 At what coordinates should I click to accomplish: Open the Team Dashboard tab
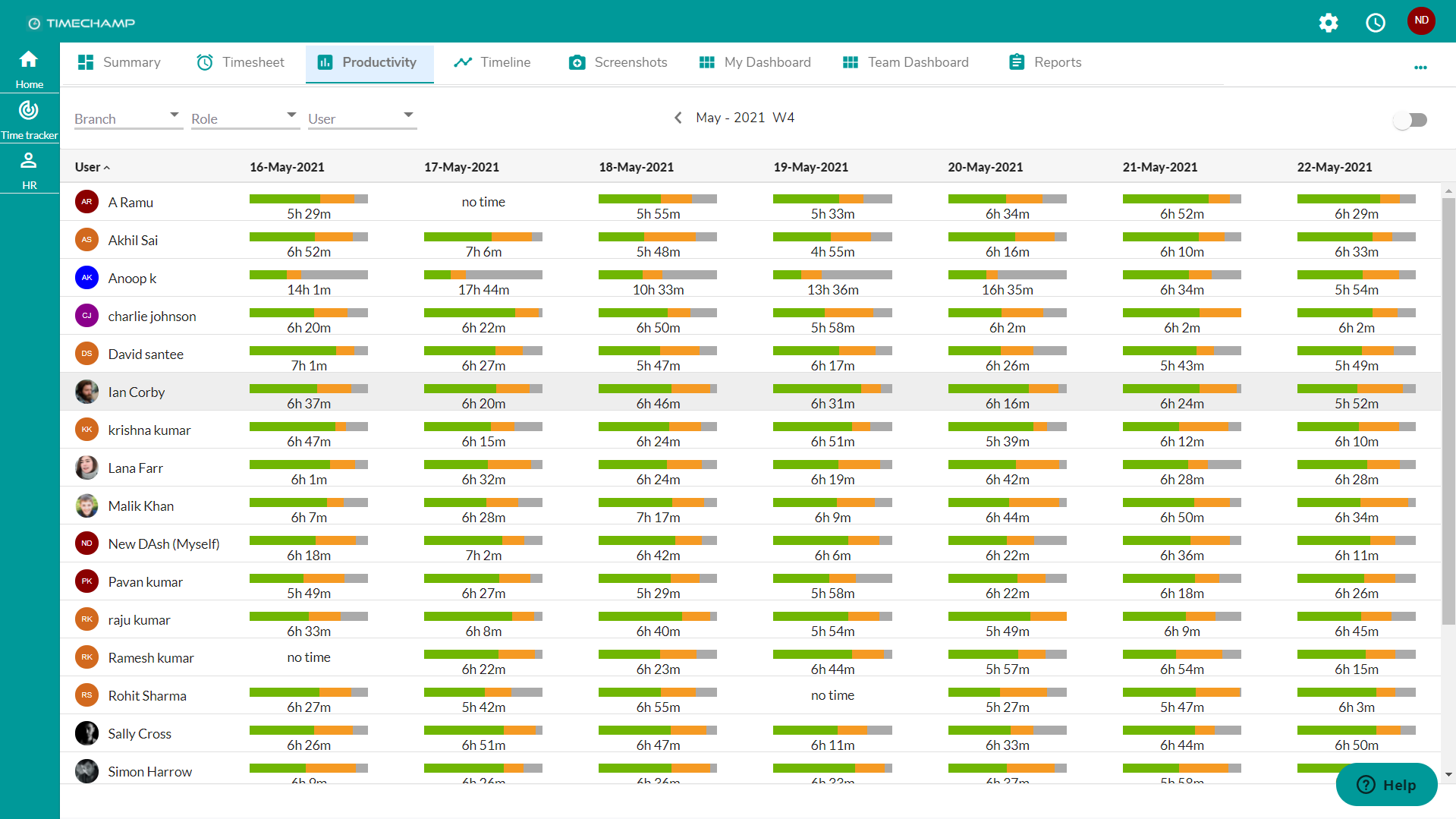904,62
